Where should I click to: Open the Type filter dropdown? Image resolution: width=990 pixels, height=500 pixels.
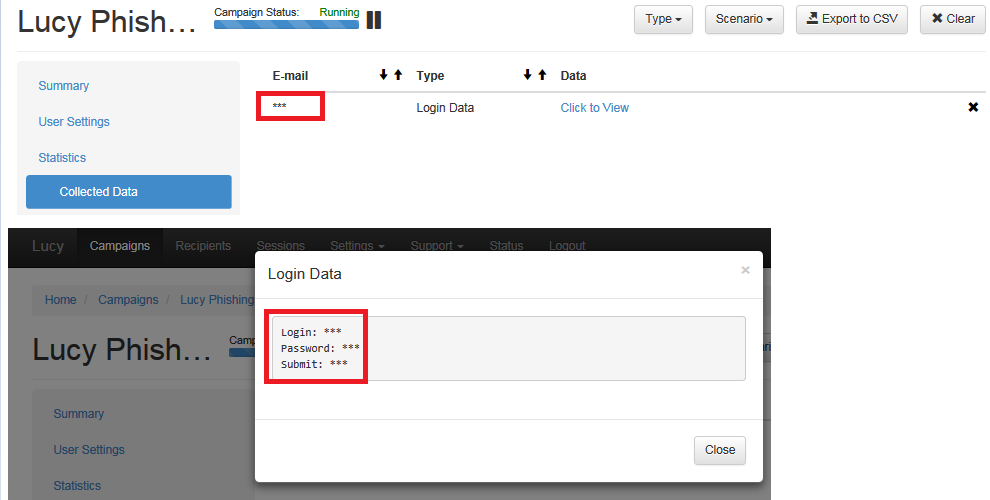(x=663, y=19)
